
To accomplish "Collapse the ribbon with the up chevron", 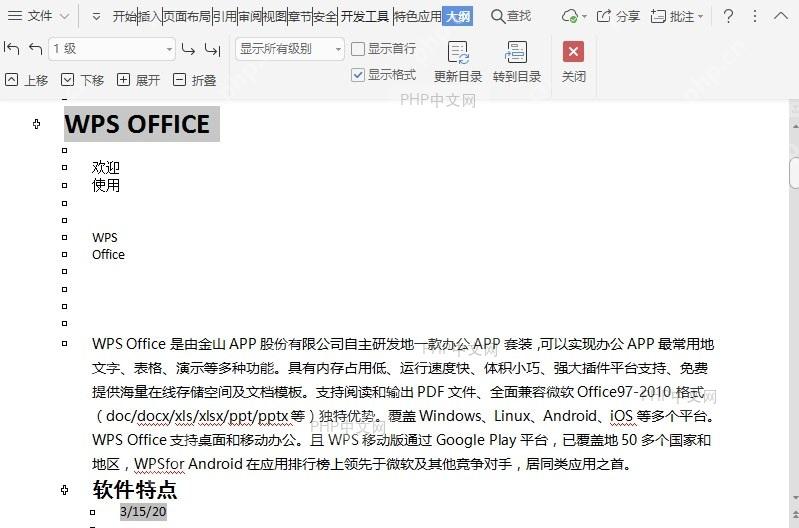I will (x=781, y=16).
